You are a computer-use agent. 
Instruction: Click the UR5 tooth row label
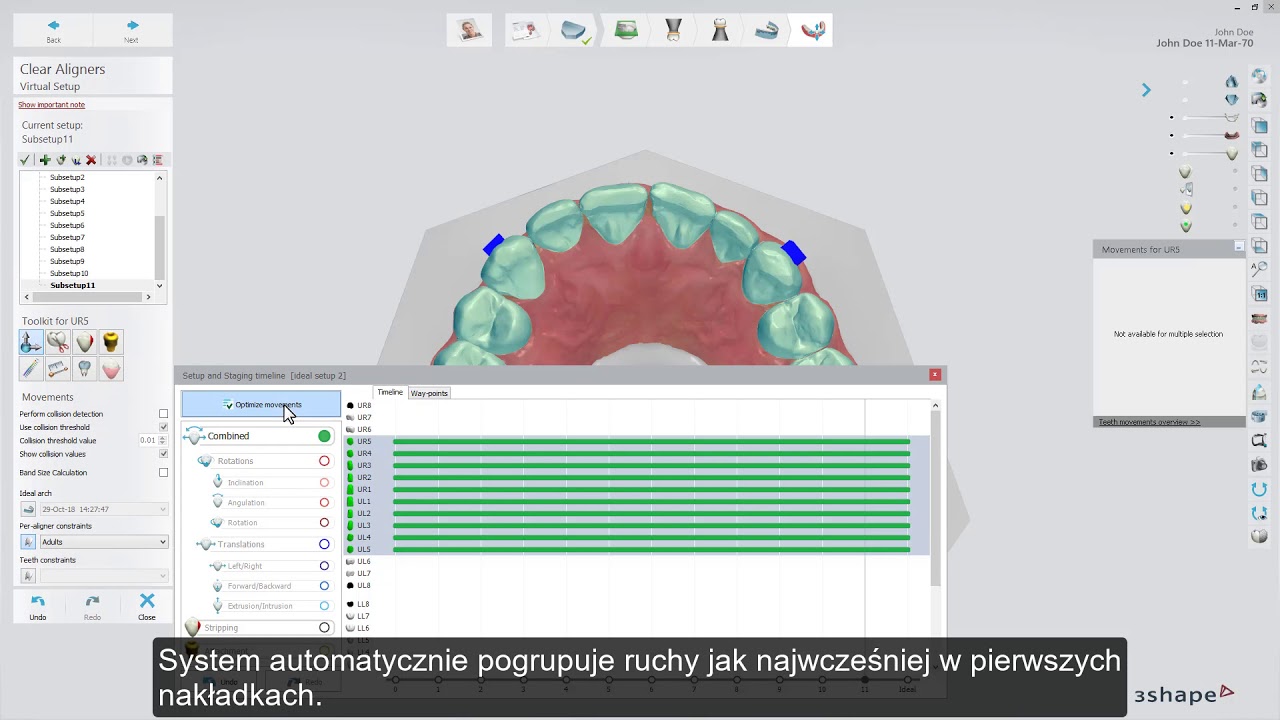(x=364, y=441)
